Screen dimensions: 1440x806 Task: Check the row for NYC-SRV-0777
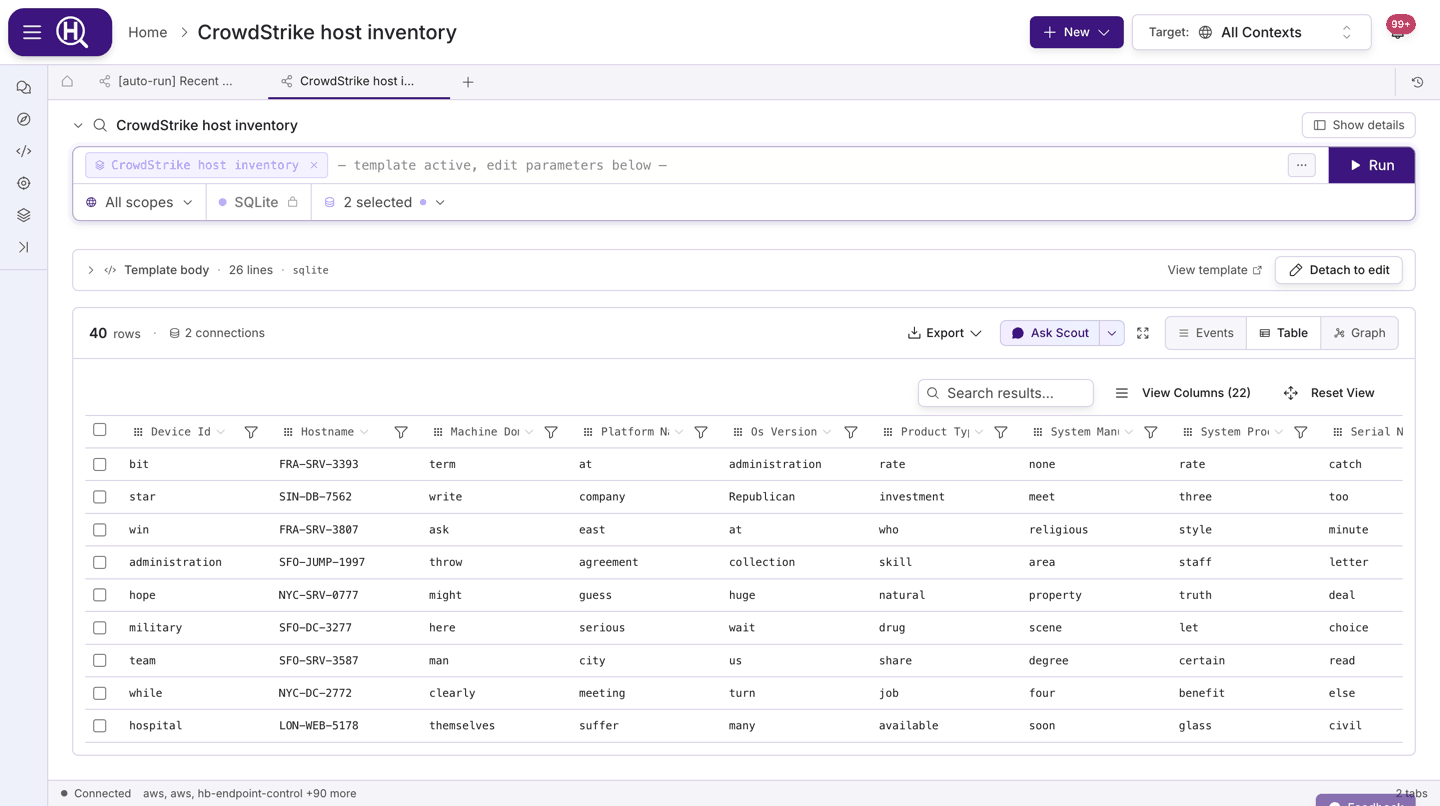tap(100, 595)
